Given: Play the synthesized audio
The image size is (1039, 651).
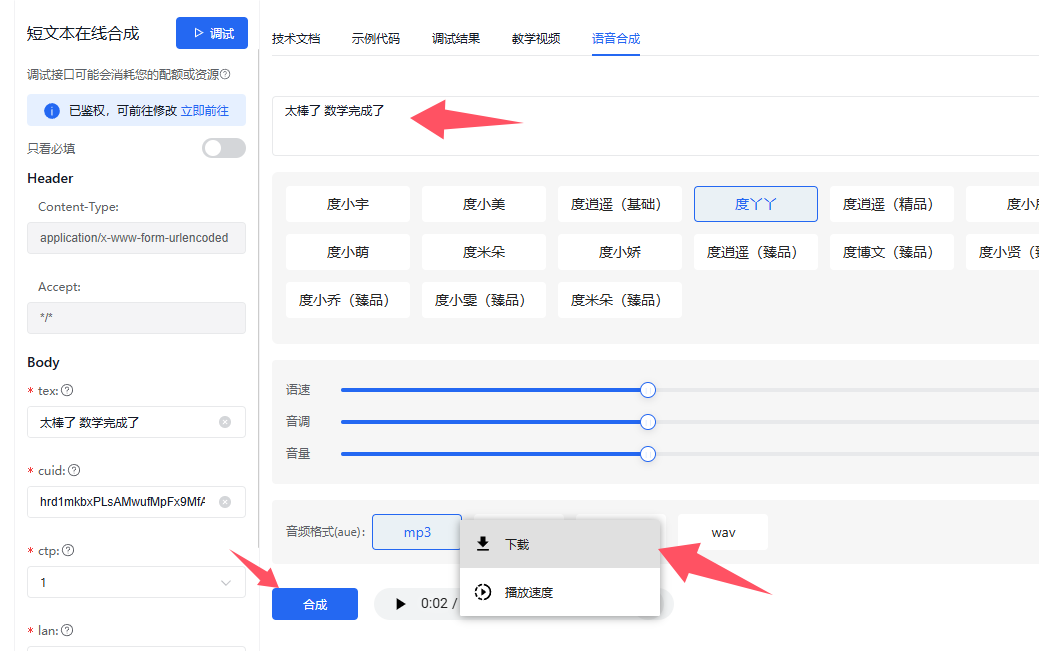Looking at the screenshot, I should click(400, 604).
